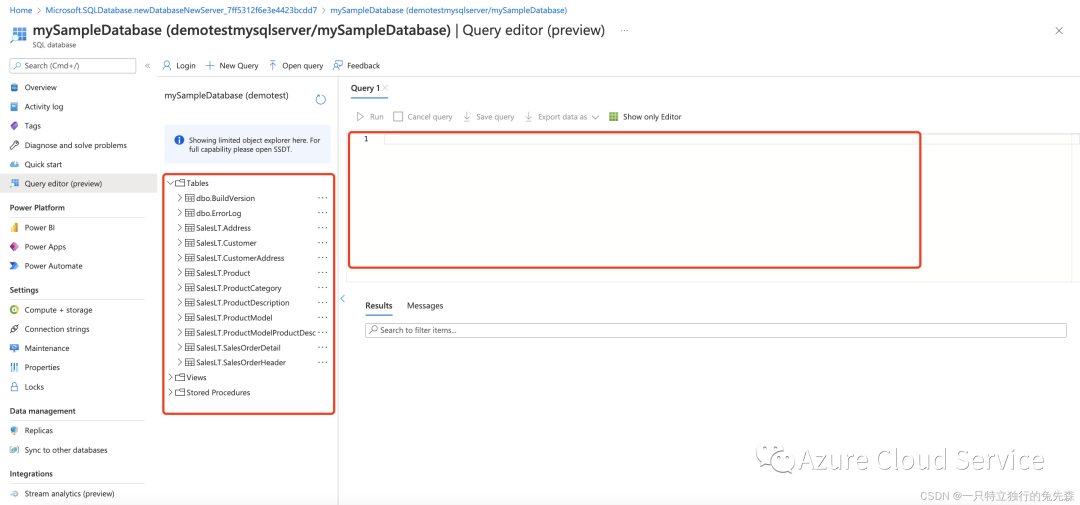The image size is (1080, 505).
Task: Open more options for dbo.BuildVersion
Action: [322, 198]
